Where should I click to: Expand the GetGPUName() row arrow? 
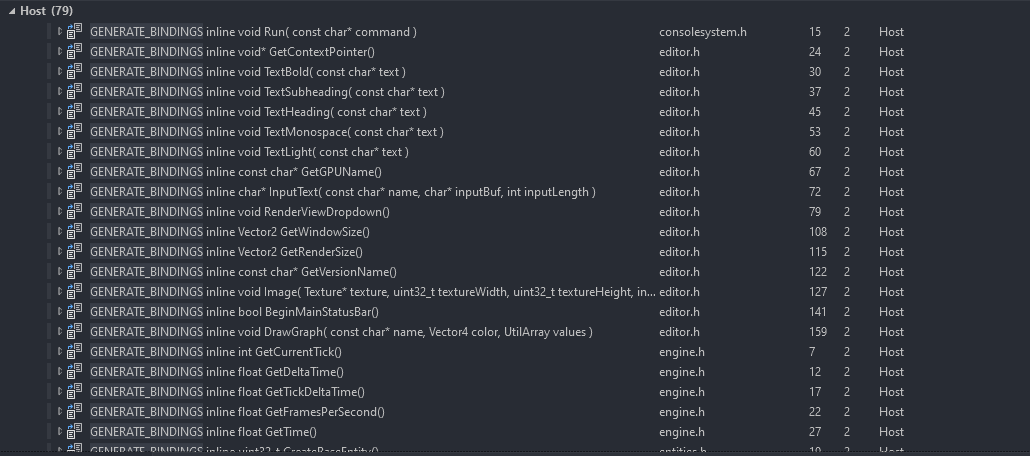coord(60,171)
